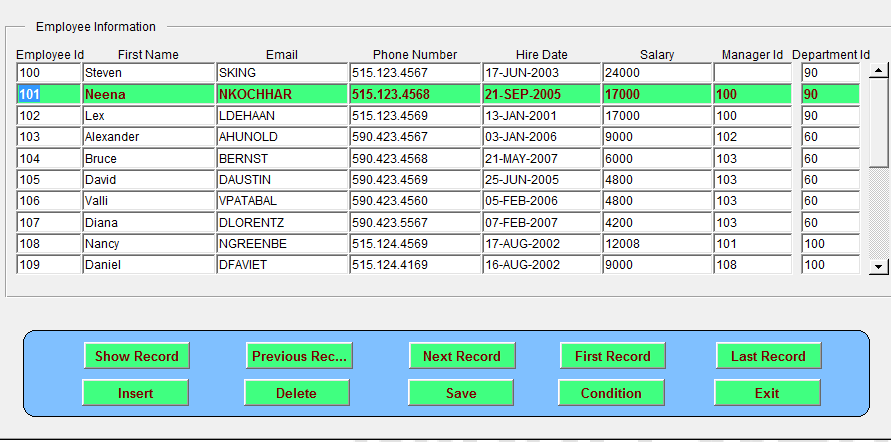This screenshot has height=442, width=891.
Task: Click First Name field Alexander
Action: click(149, 137)
